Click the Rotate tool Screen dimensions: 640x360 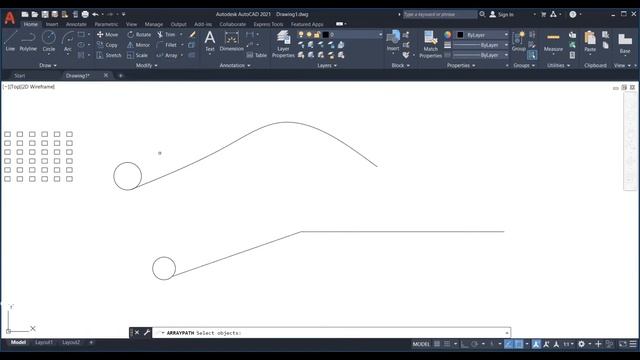[139, 35]
